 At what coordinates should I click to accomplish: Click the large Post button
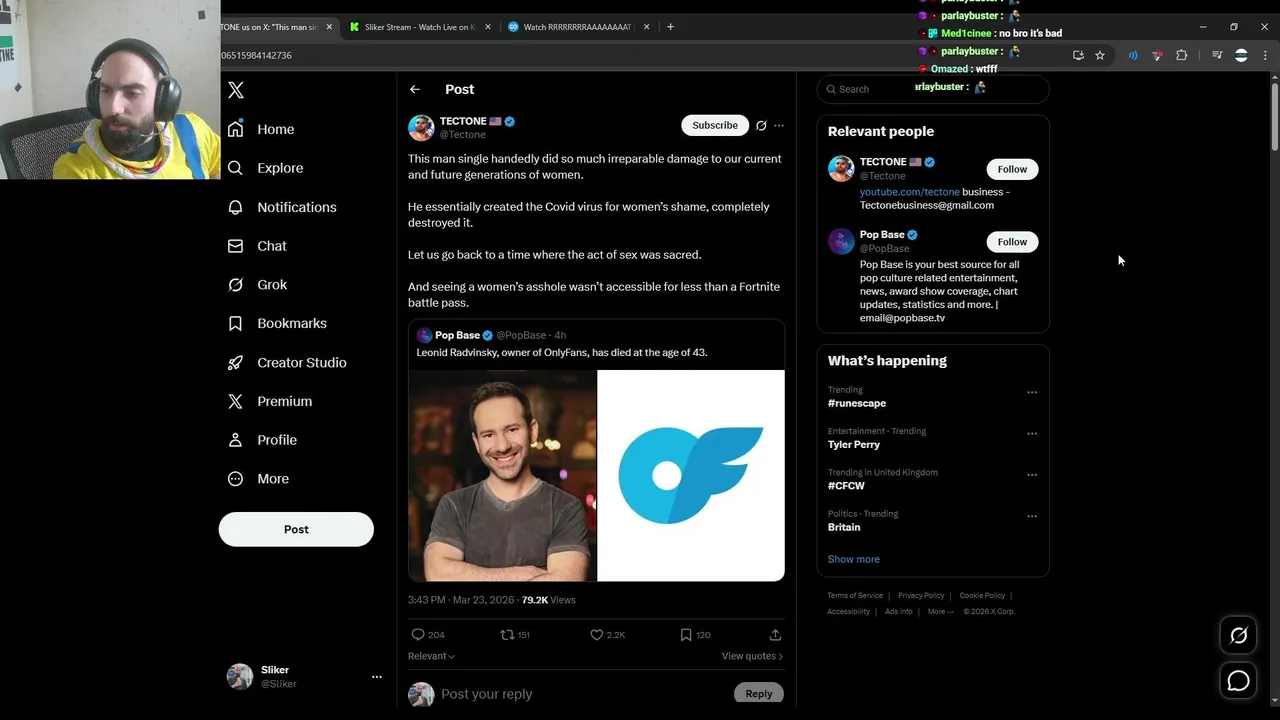296,529
